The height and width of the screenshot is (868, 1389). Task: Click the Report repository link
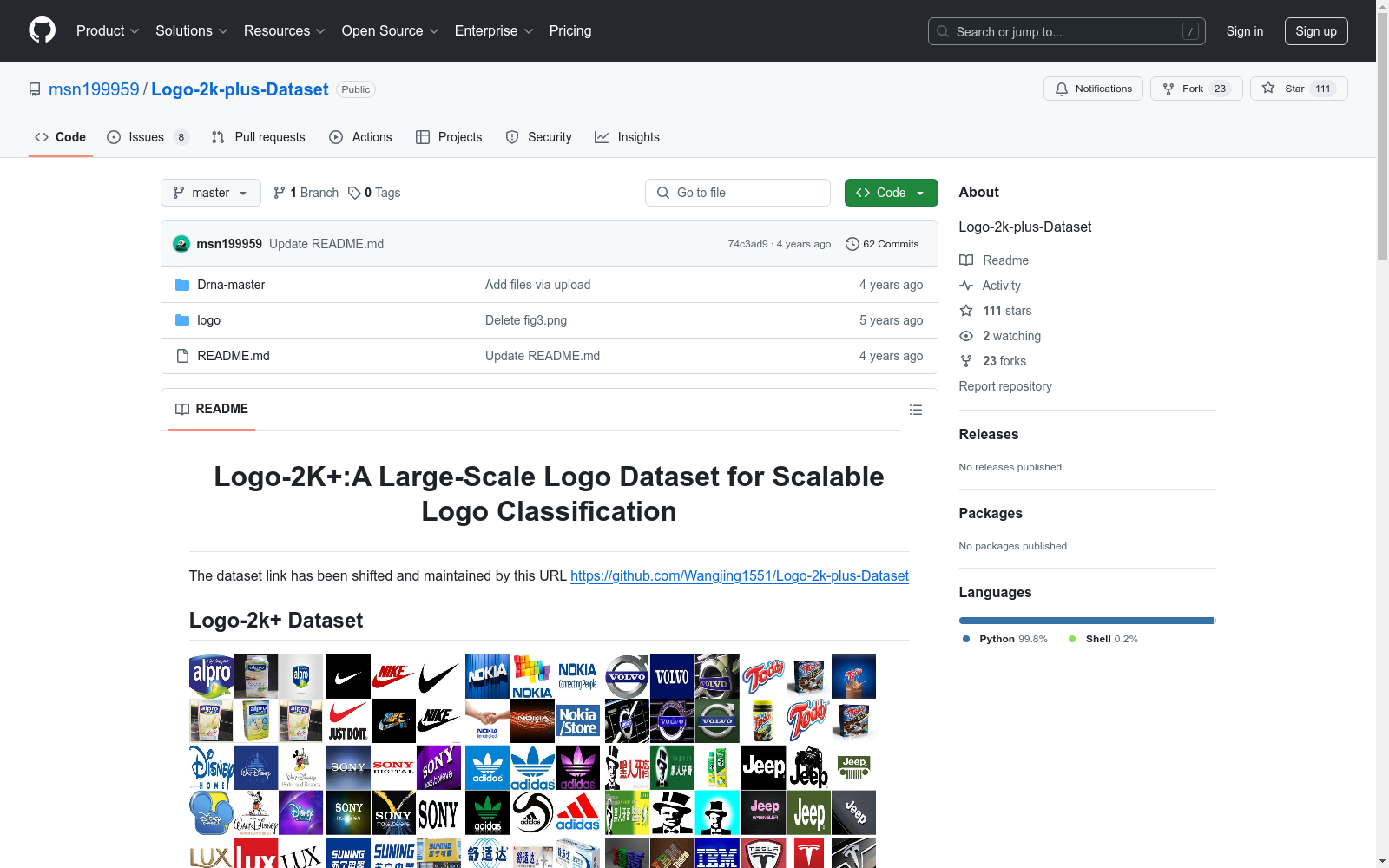pyautogui.click(x=1005, y=386)
